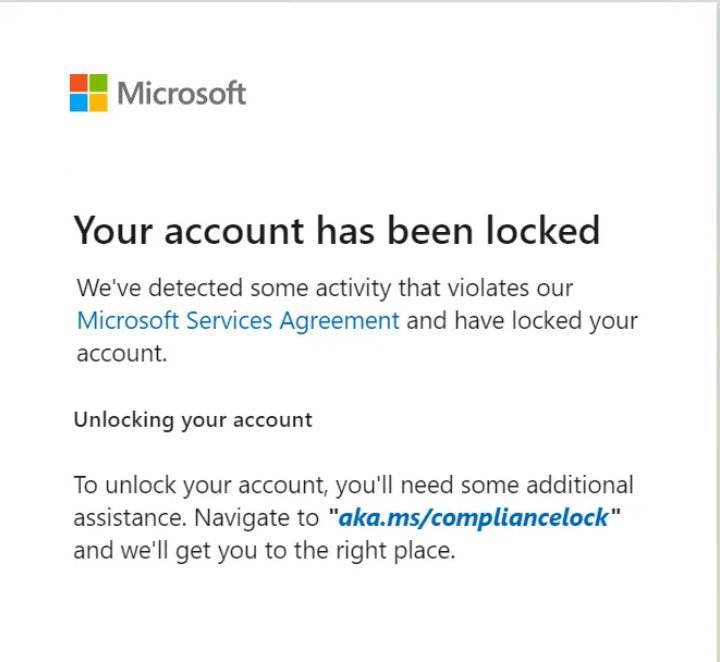This screenshot has width=720, height=662.
Task: Click the words "assistance. Navigate to"
Action: coord(198,518)
